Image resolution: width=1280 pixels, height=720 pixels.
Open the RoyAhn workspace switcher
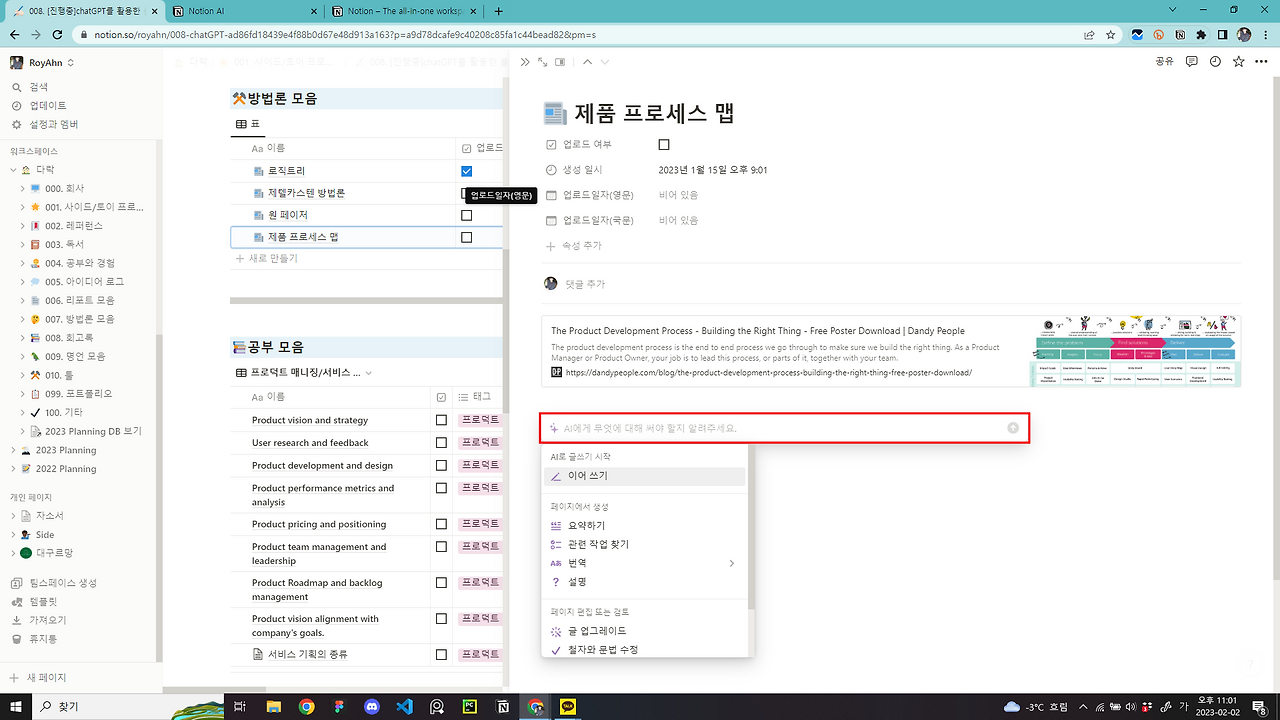click(43, 62)
